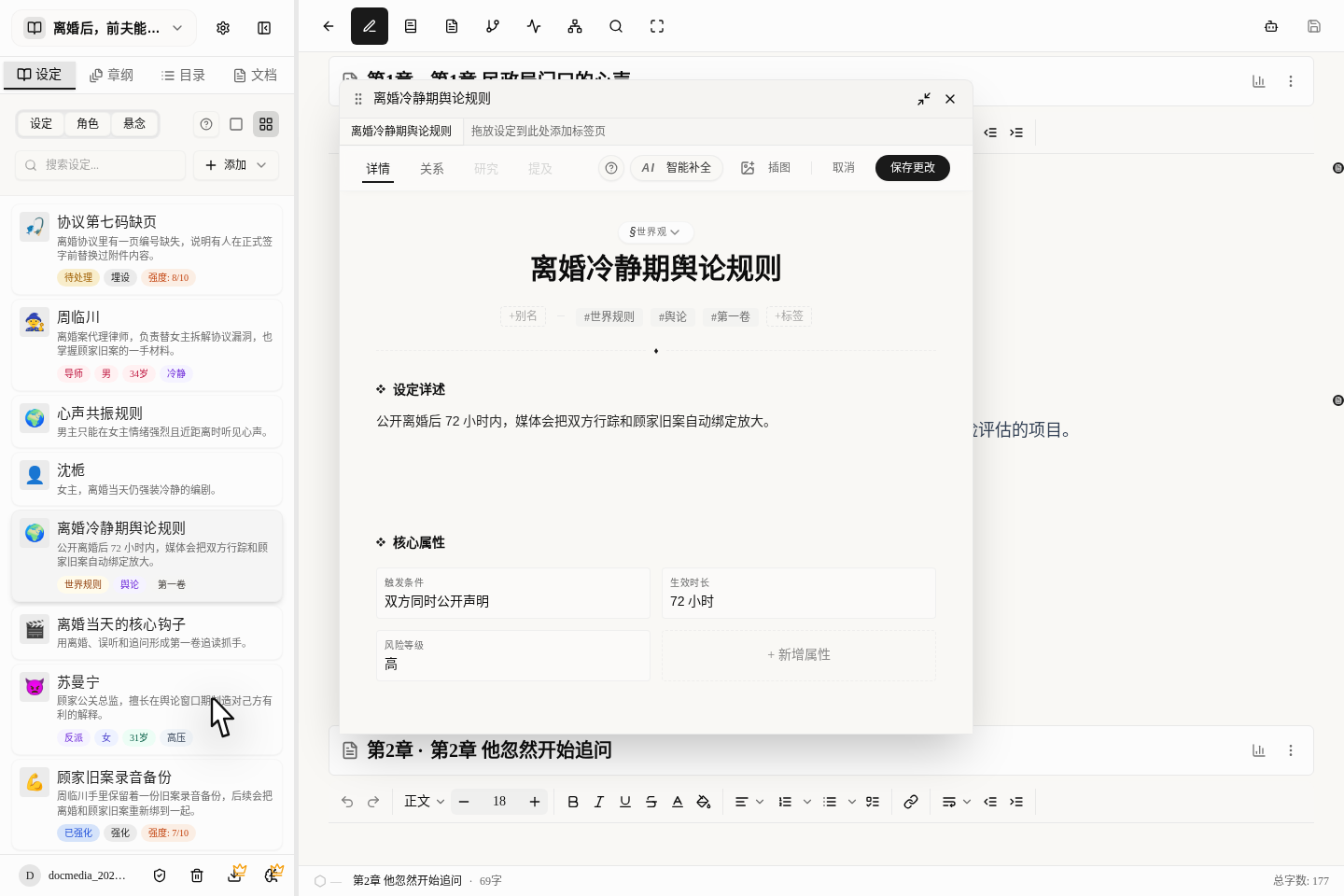Click the bar chart stats icon on 第2章

(1259, 749)
